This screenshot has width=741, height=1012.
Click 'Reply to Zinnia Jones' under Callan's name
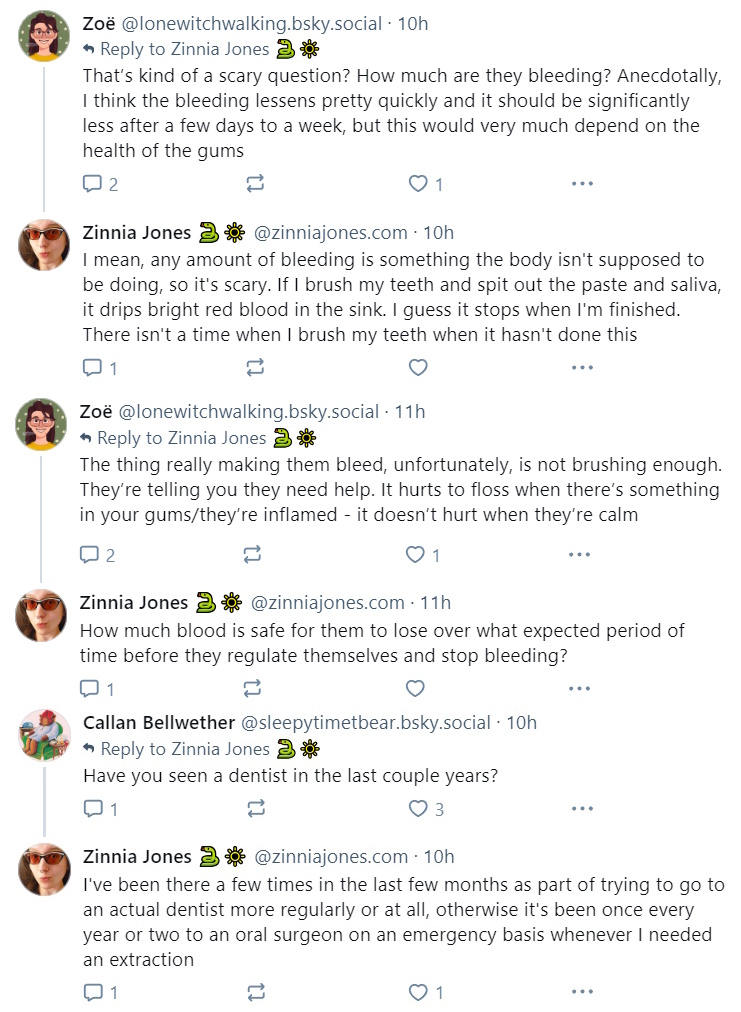point(185,749)
